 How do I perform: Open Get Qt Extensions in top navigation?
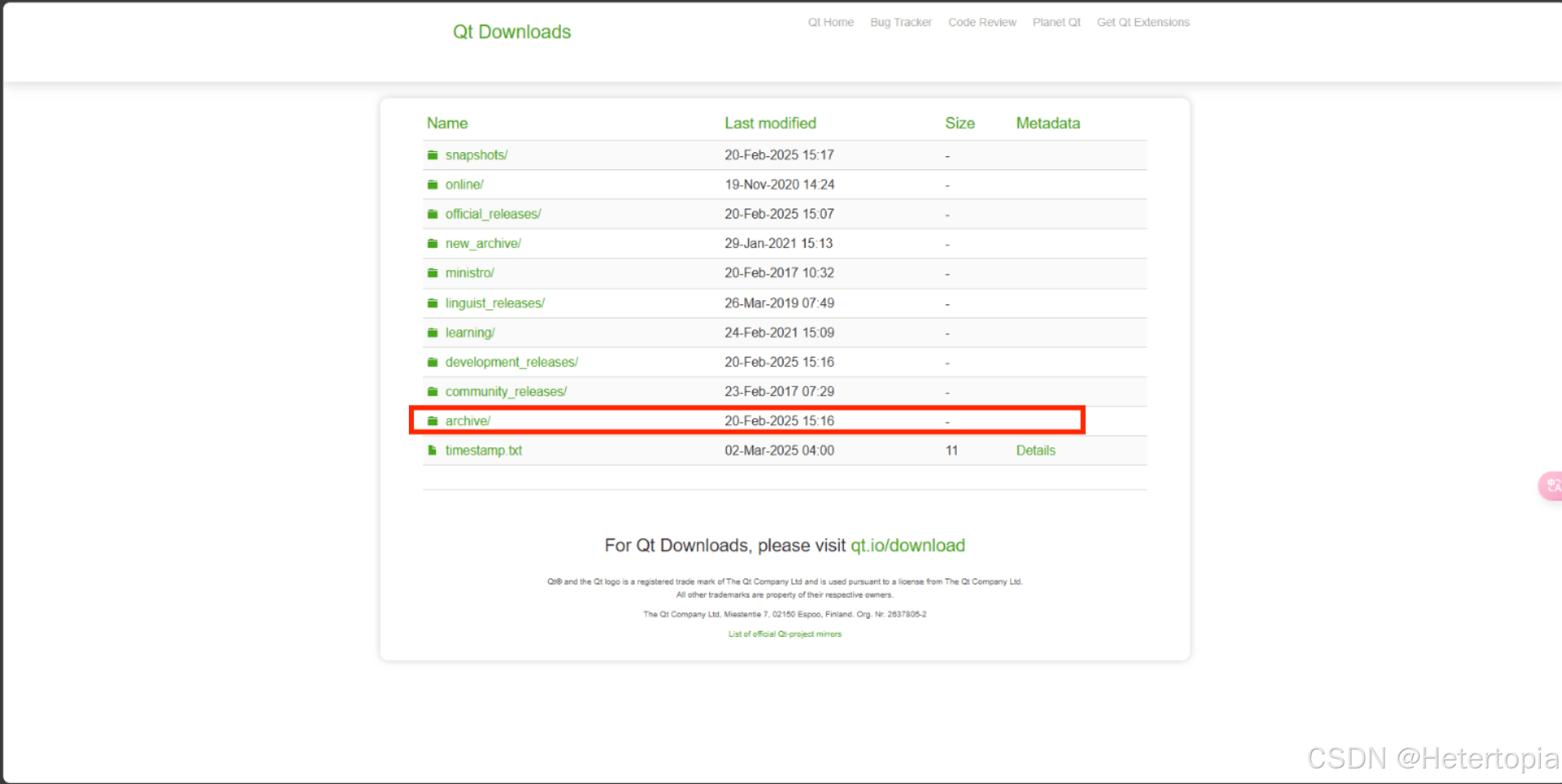pos(1142,22)
